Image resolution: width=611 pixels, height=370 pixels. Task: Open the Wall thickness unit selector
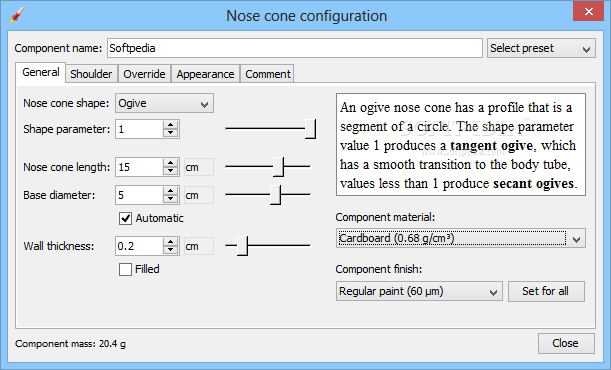[199, 246]
